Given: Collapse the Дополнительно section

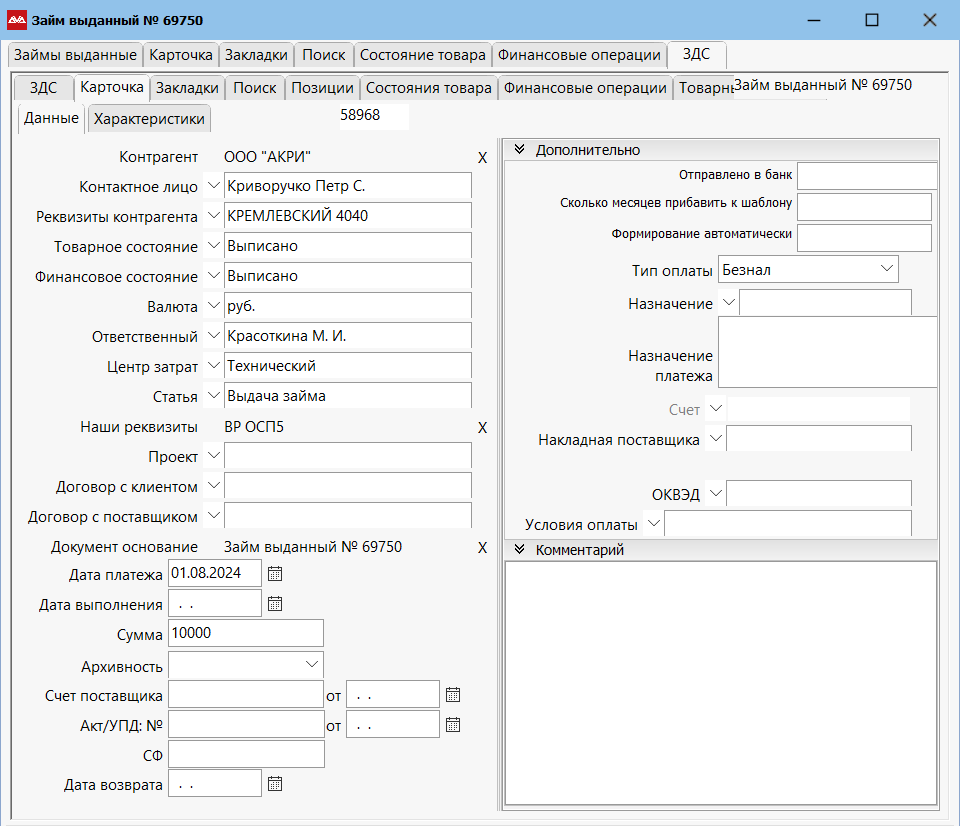Looking at the screenshot, I should 519,149.
